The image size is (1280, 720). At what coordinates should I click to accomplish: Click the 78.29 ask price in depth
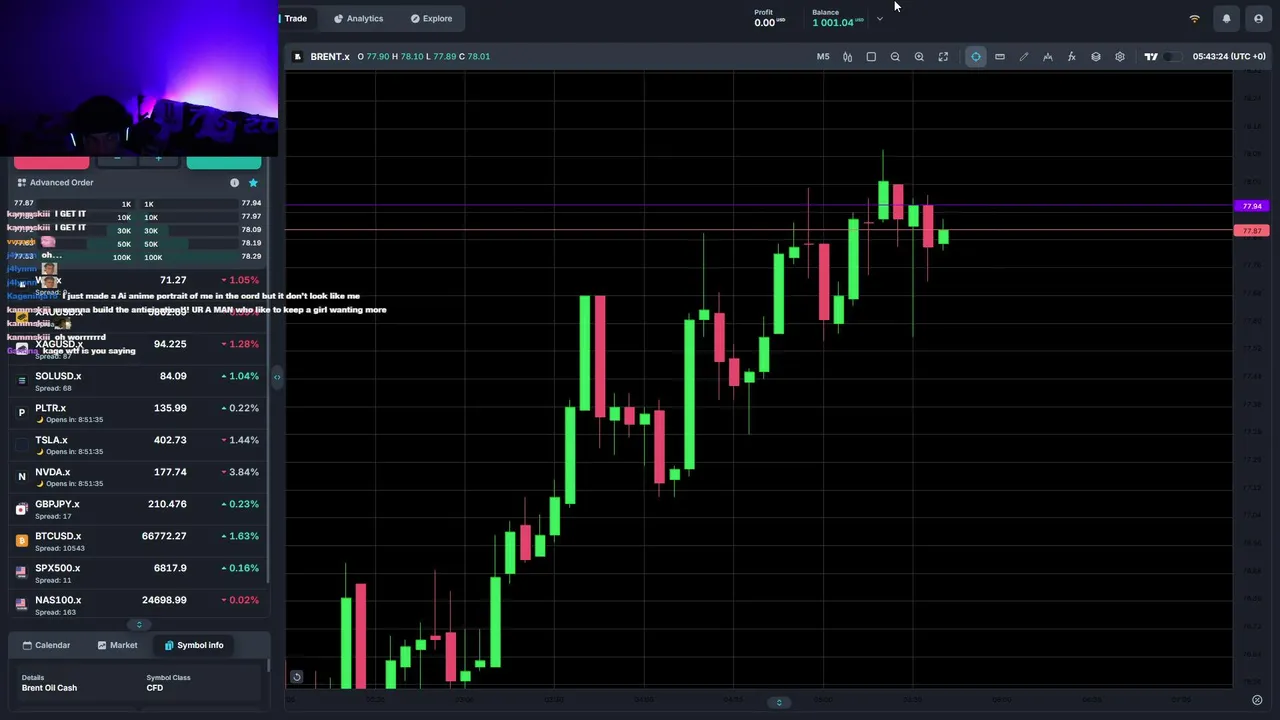(251, 257)
